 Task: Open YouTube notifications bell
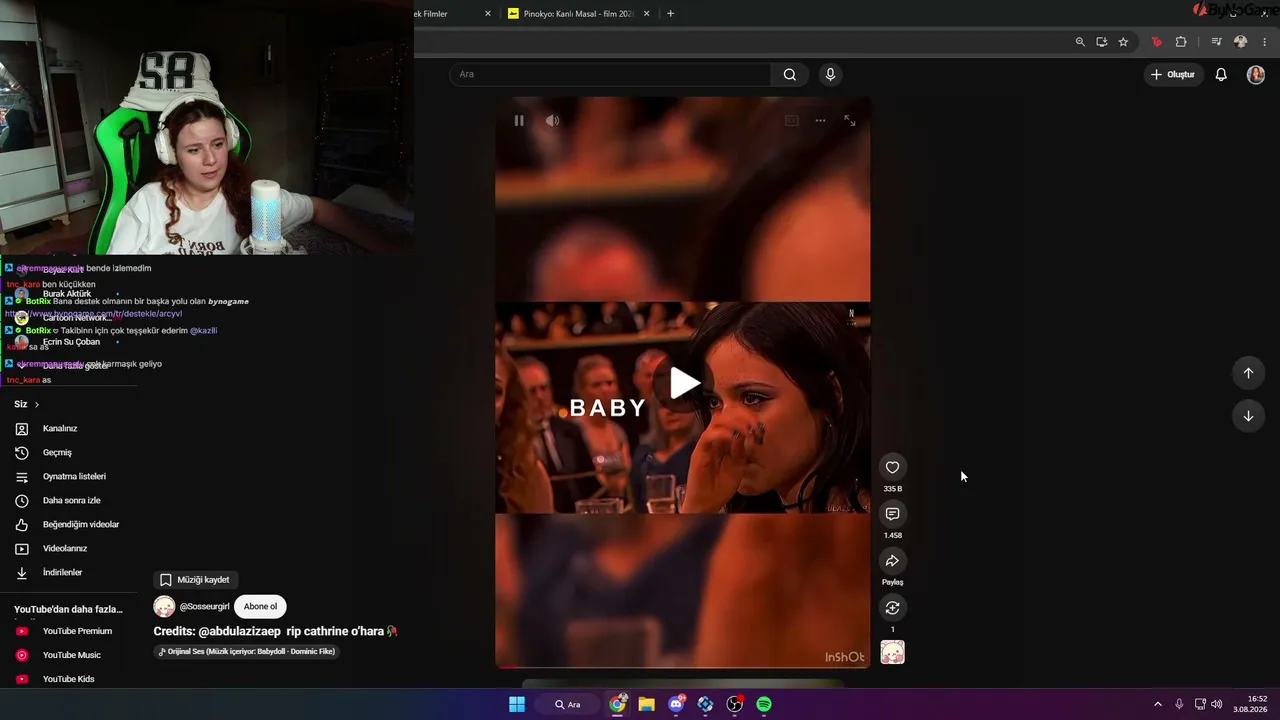1221,74
